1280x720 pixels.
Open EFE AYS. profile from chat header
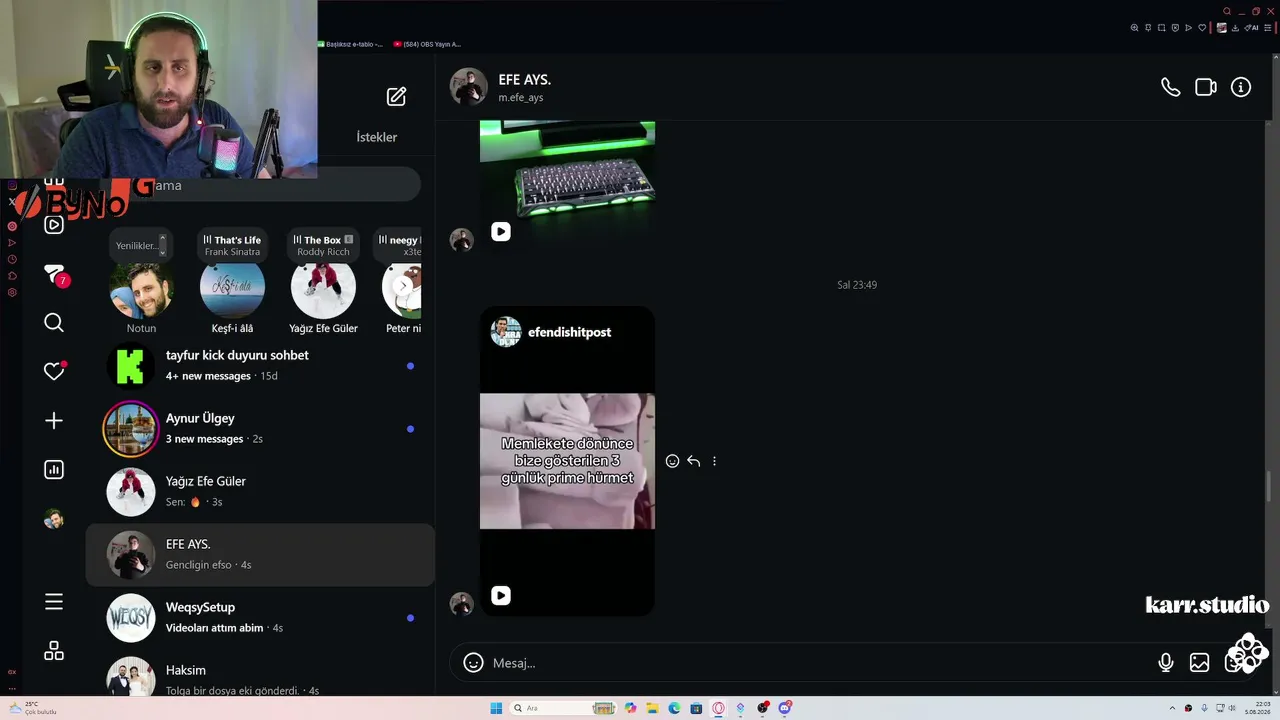point(501,87)
